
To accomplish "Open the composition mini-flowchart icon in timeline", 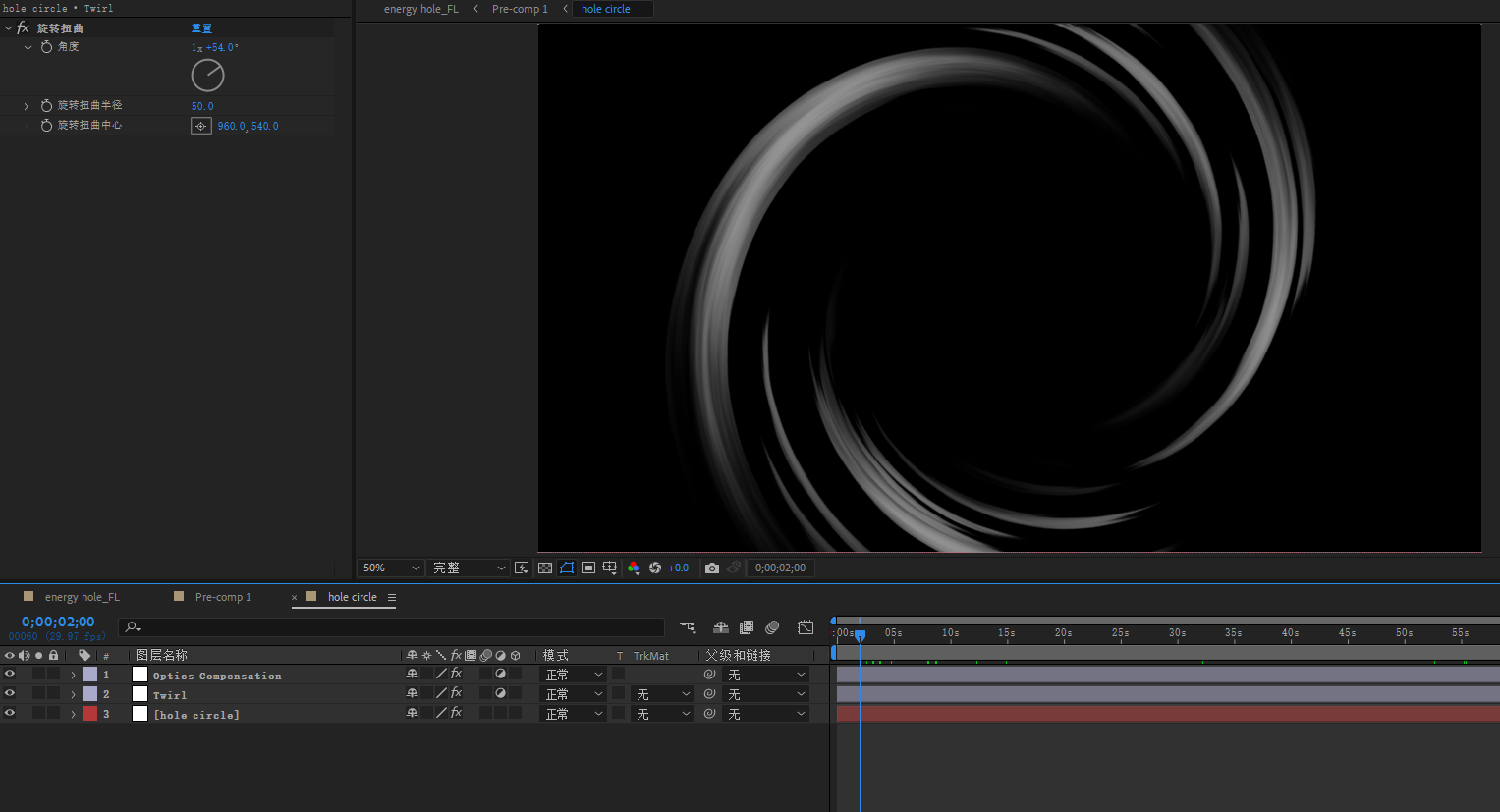I will point(688,627).
